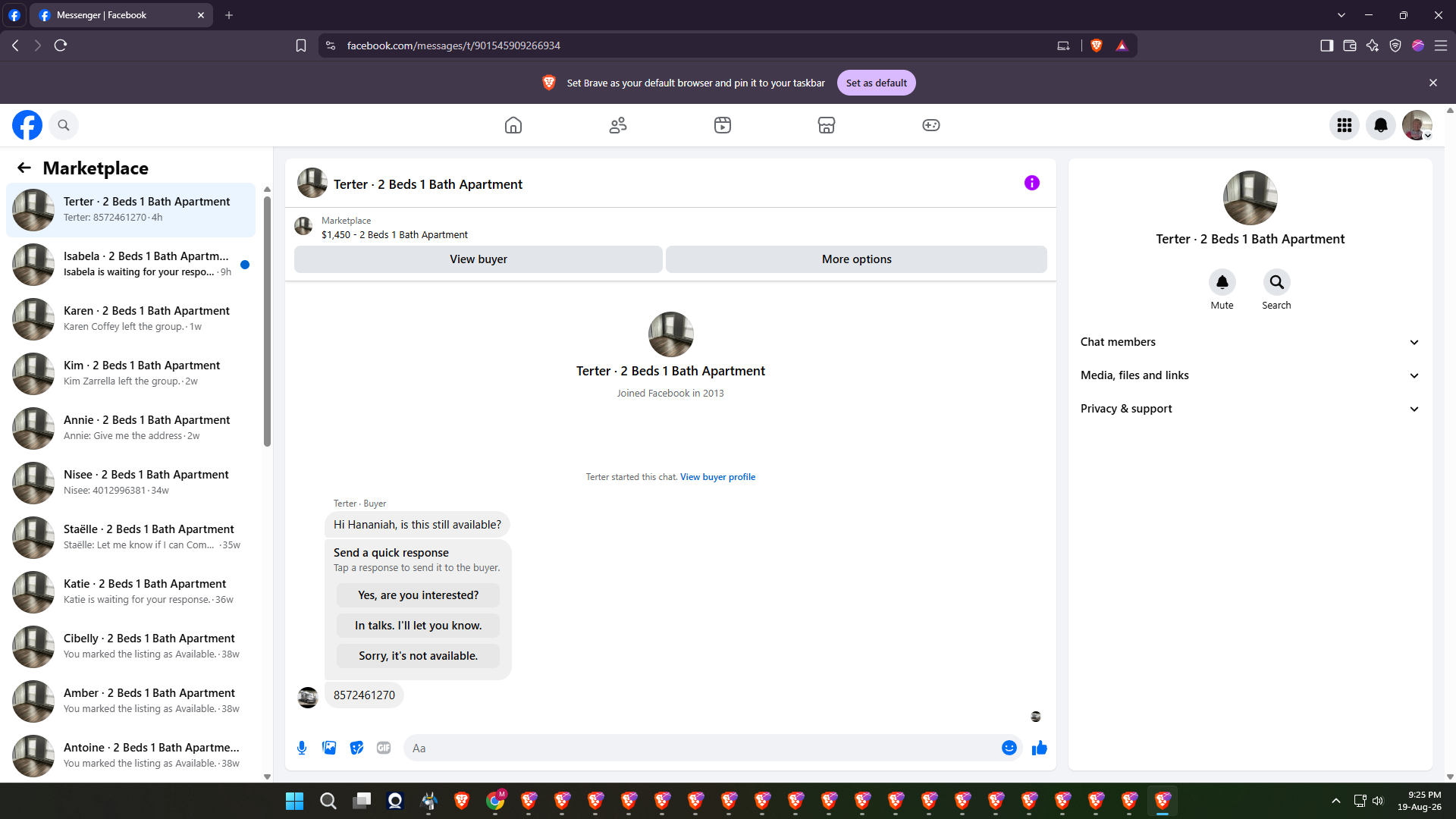Open Terter's large profile thumbnail in chat
This screenshot has width=1456, height=819.
[x=671, y=334]
